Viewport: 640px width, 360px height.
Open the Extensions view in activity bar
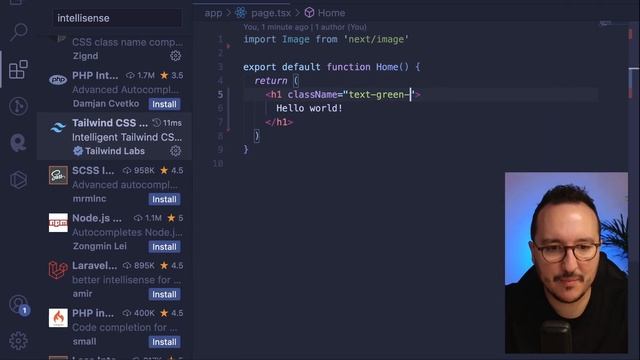click(18, 69)
